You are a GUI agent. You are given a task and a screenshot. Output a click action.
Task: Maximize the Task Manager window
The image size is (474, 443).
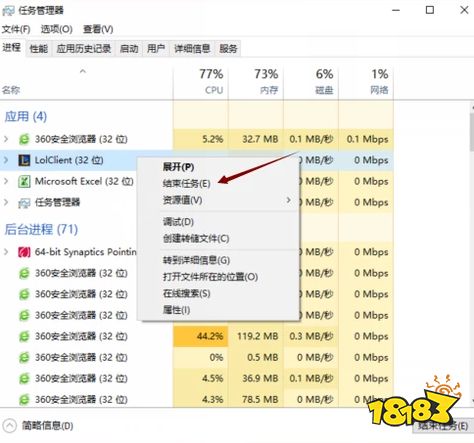pos(430,10)
